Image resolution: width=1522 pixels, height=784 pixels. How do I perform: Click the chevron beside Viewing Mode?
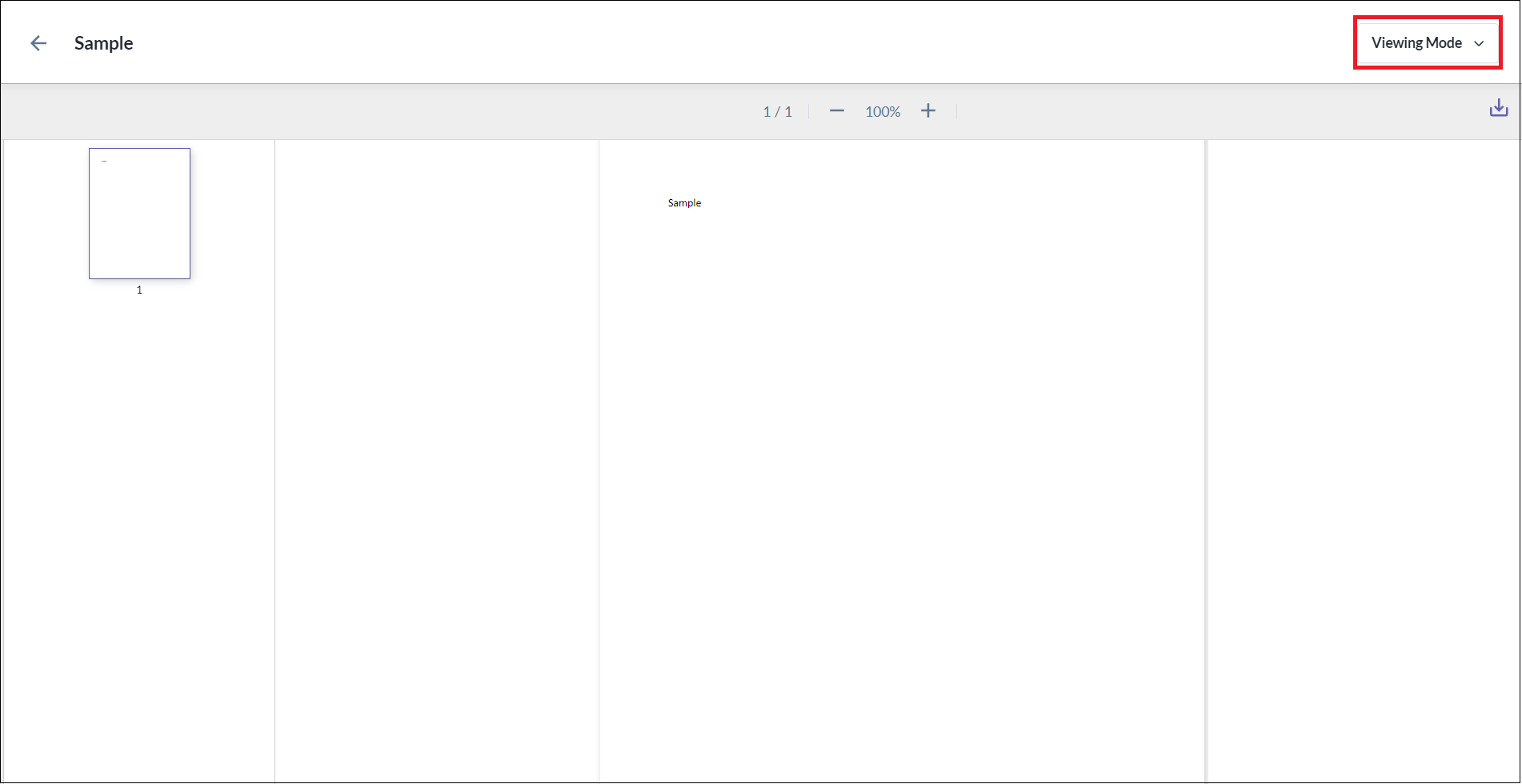(x=1479, y=43)
